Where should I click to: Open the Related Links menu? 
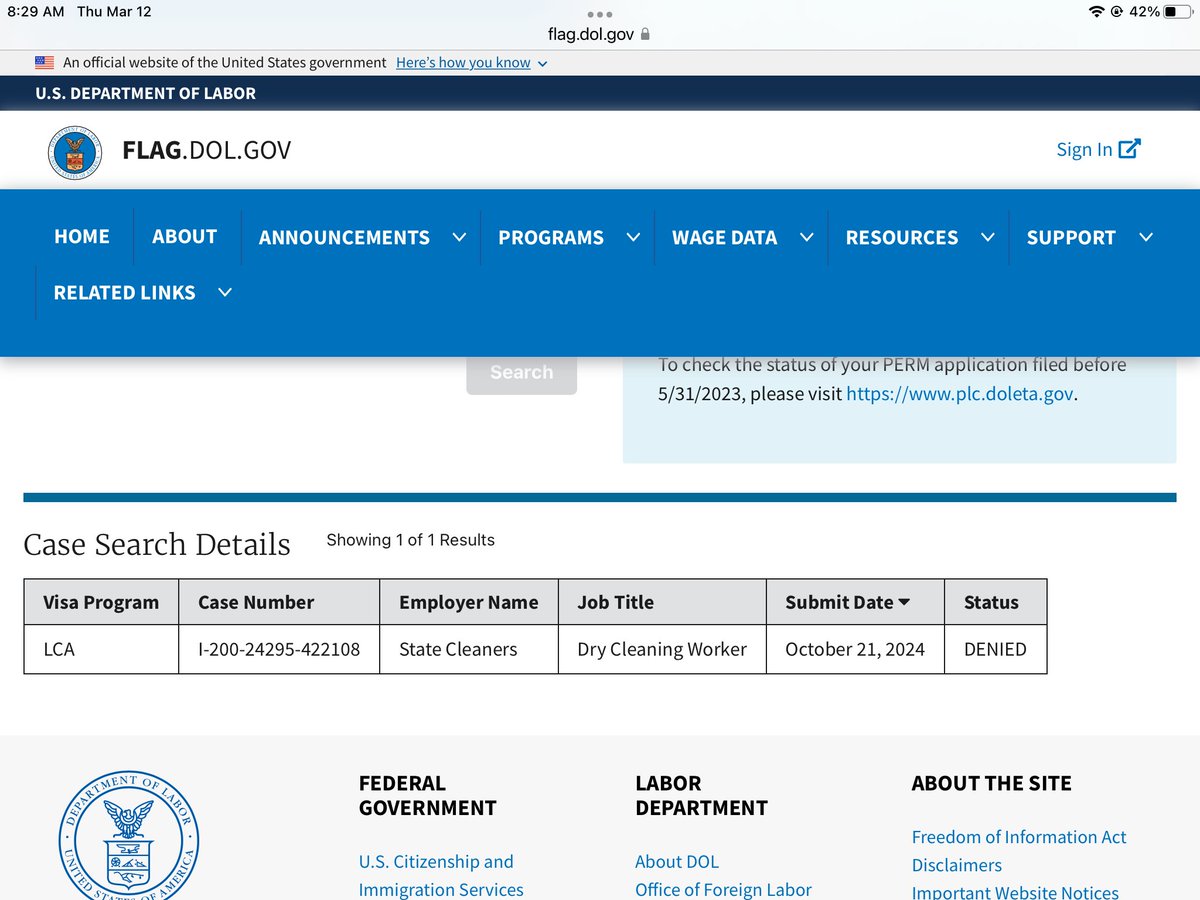point(124,292)
